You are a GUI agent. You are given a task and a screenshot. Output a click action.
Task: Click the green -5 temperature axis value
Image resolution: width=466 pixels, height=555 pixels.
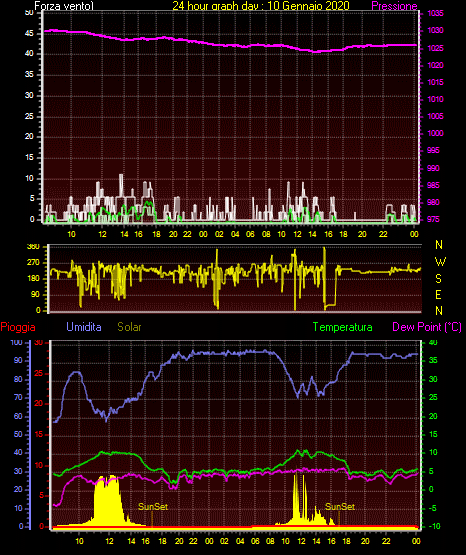[x=433, y=508]
